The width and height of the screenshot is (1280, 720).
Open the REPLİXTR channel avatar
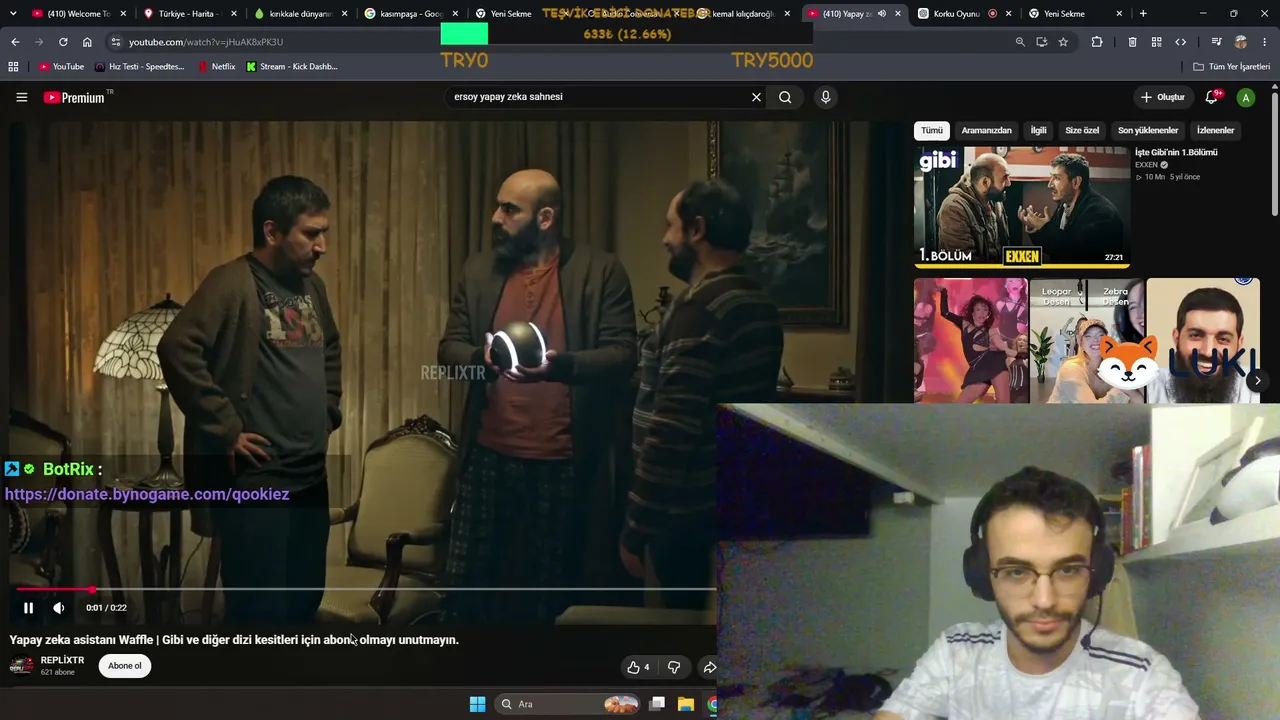click(x=21, y=666)
